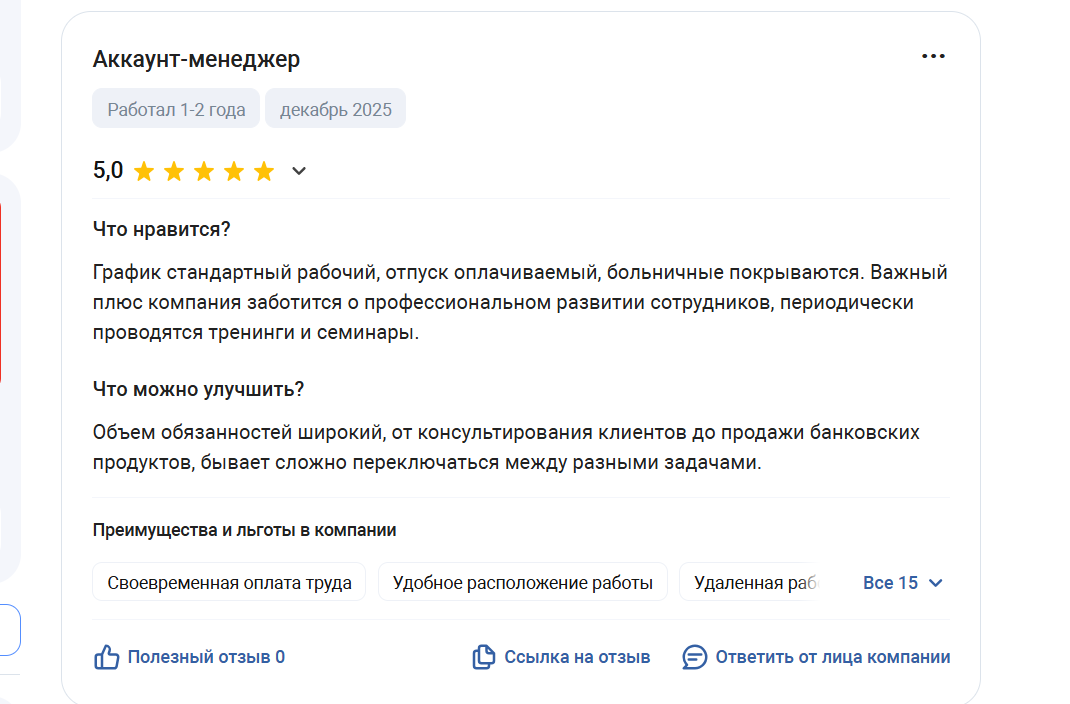Show all benefits via Все 15

890,583
